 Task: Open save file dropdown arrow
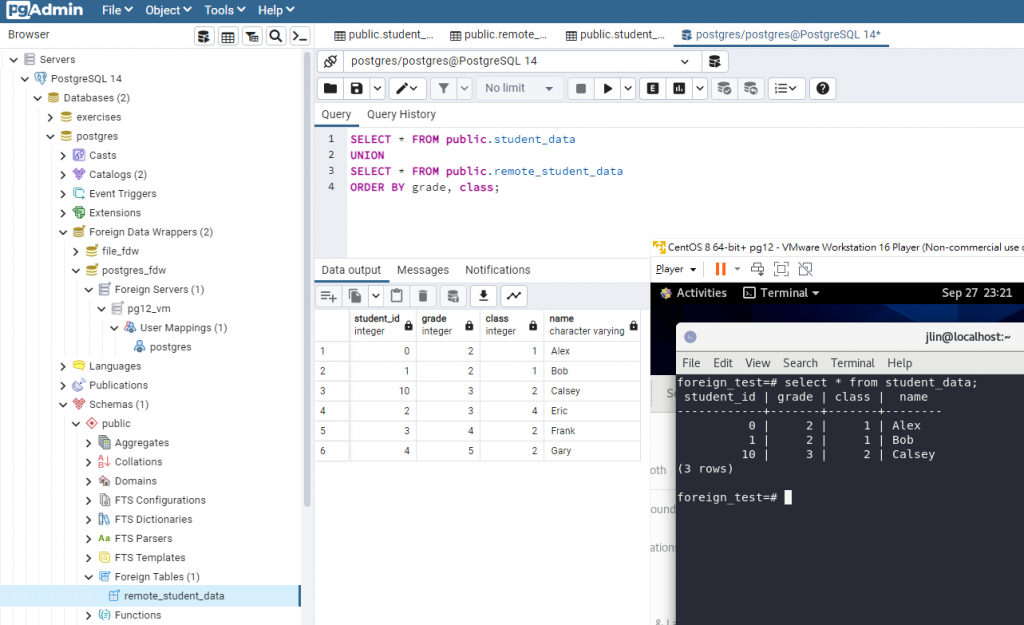377,88
